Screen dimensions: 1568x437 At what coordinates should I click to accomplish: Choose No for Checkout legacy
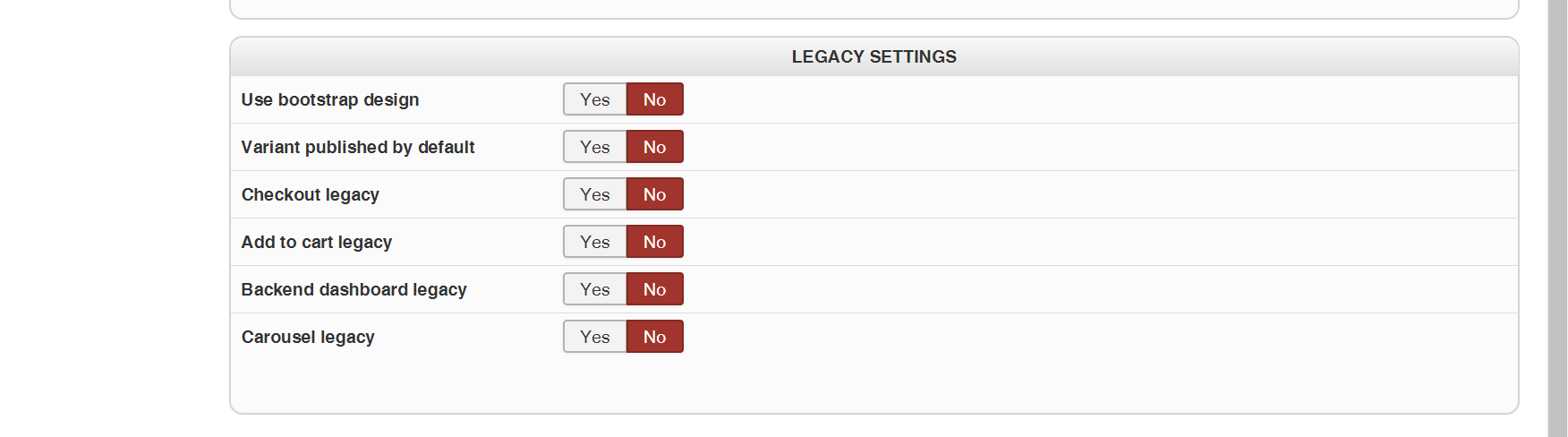pyautogui.click(x=654, y=194)
